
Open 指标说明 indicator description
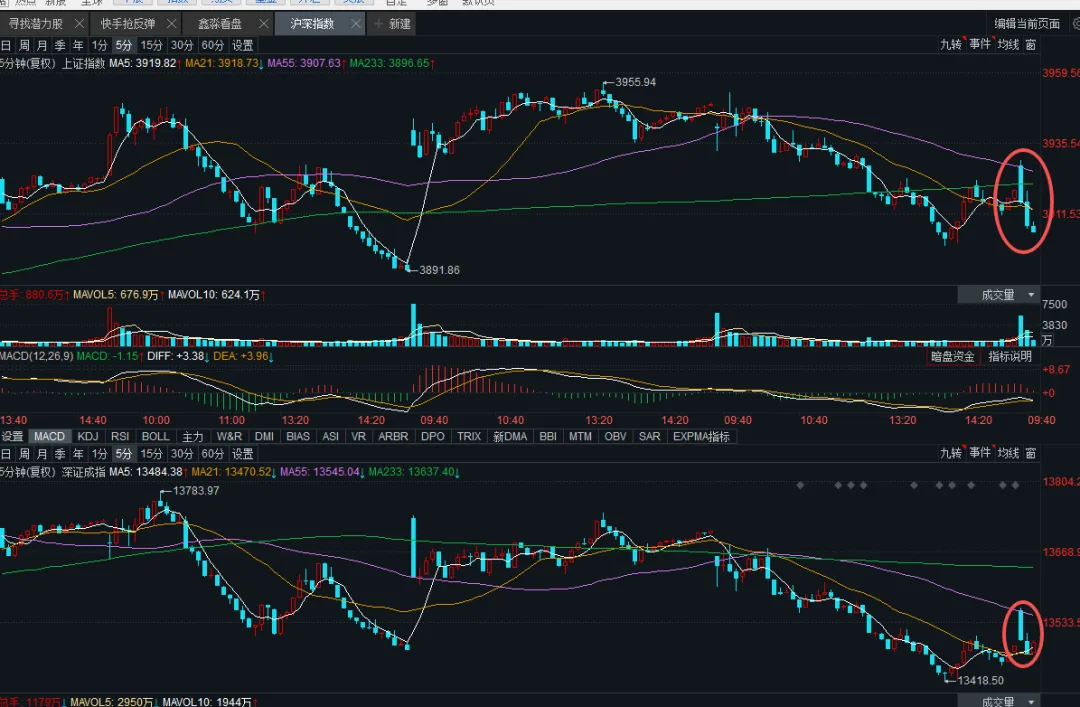[x=1010, y=356]
